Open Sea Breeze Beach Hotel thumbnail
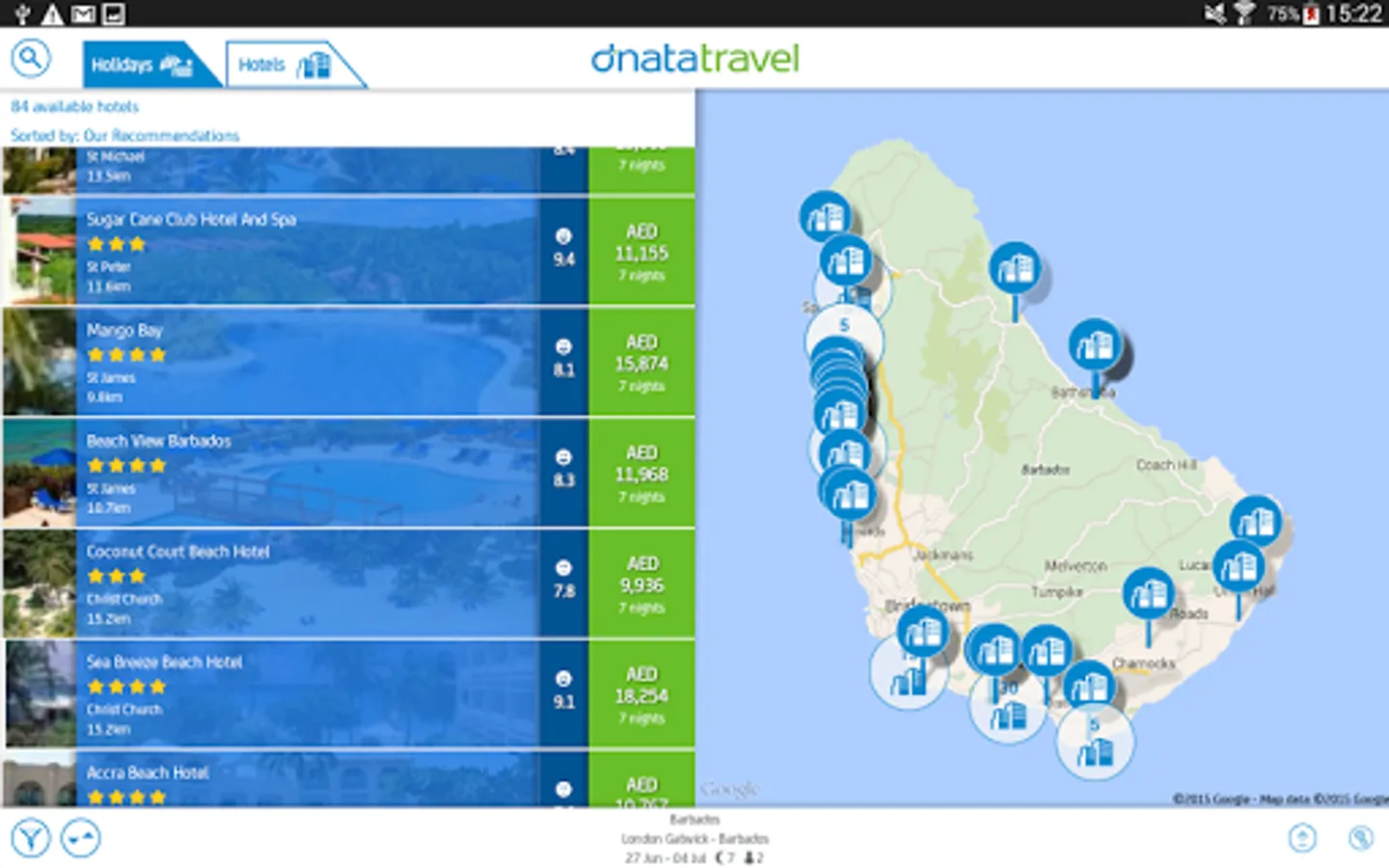The image size is (1389, 868). (40, 694)
